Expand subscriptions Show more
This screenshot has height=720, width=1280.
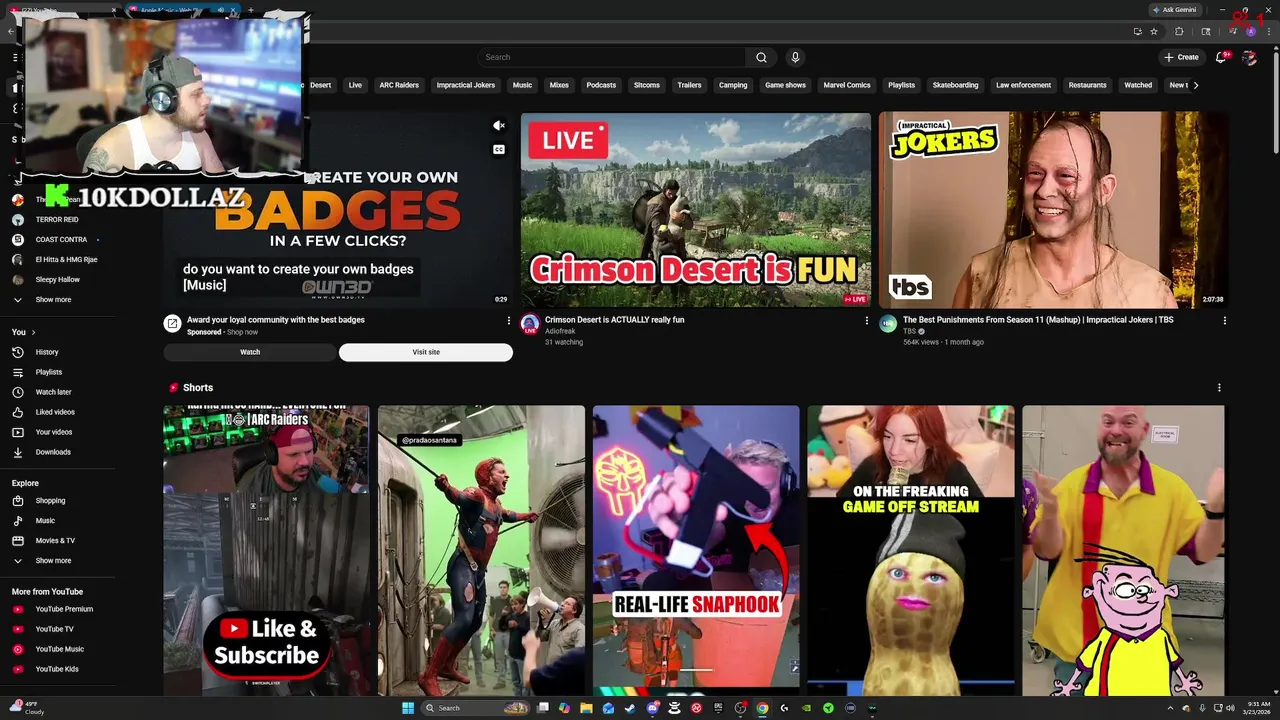53,300
